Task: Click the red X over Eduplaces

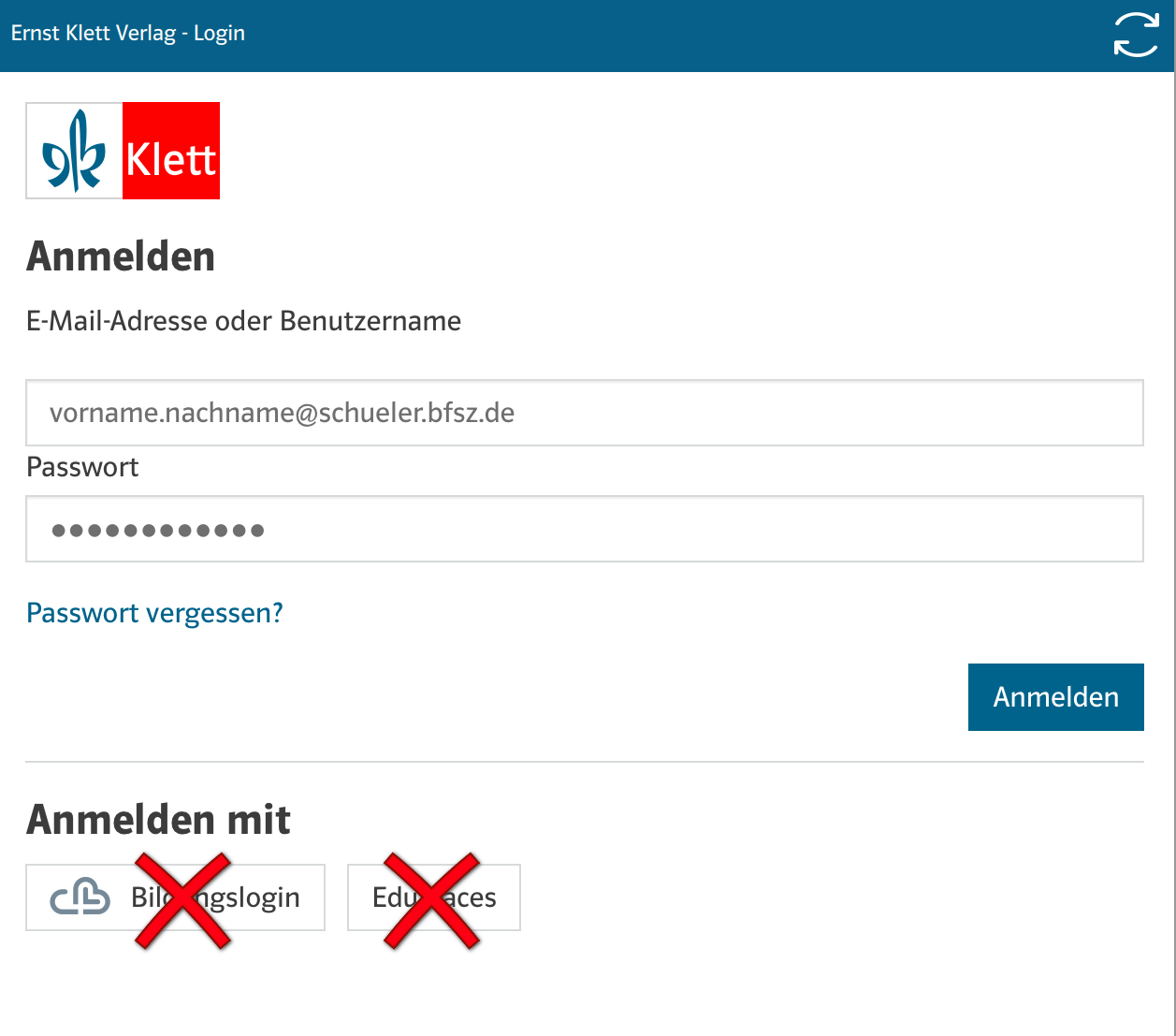Action: pos(432,900)
